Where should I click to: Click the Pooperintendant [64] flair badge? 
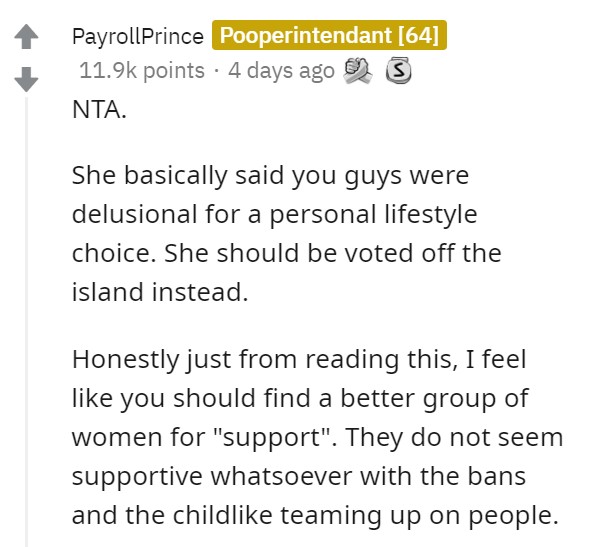point(329,35)
